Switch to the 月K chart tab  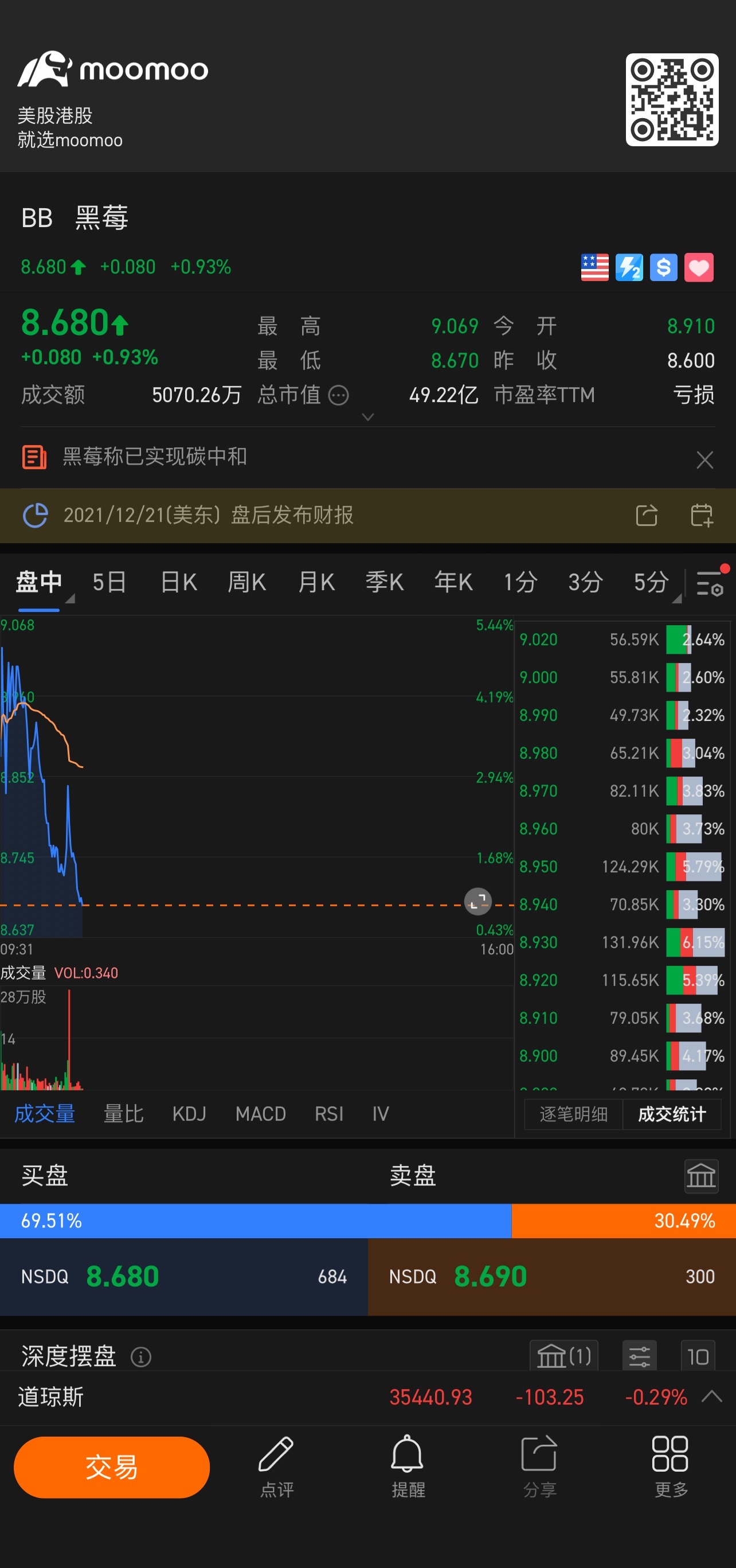coord(316,583)
